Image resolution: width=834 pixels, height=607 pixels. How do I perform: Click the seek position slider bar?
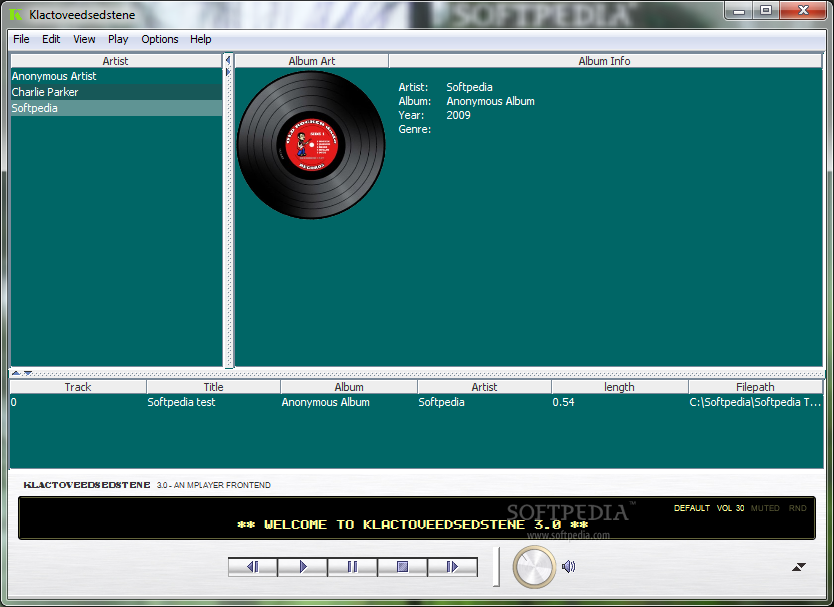(496, 567)
